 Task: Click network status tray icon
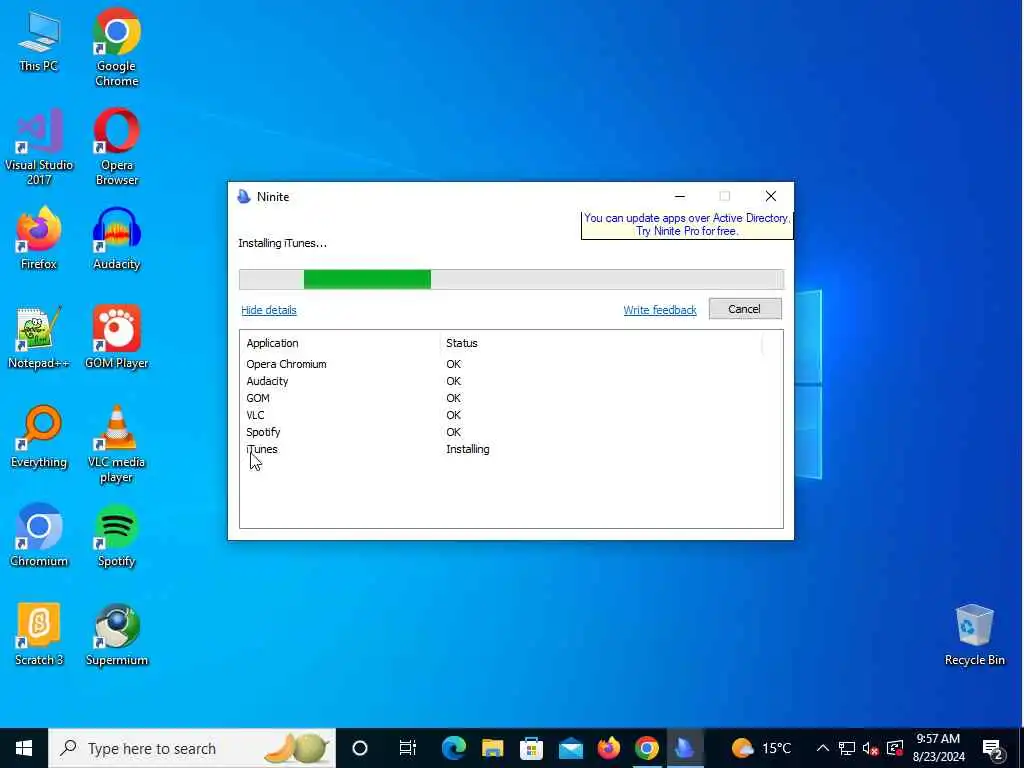pos(847,748)
